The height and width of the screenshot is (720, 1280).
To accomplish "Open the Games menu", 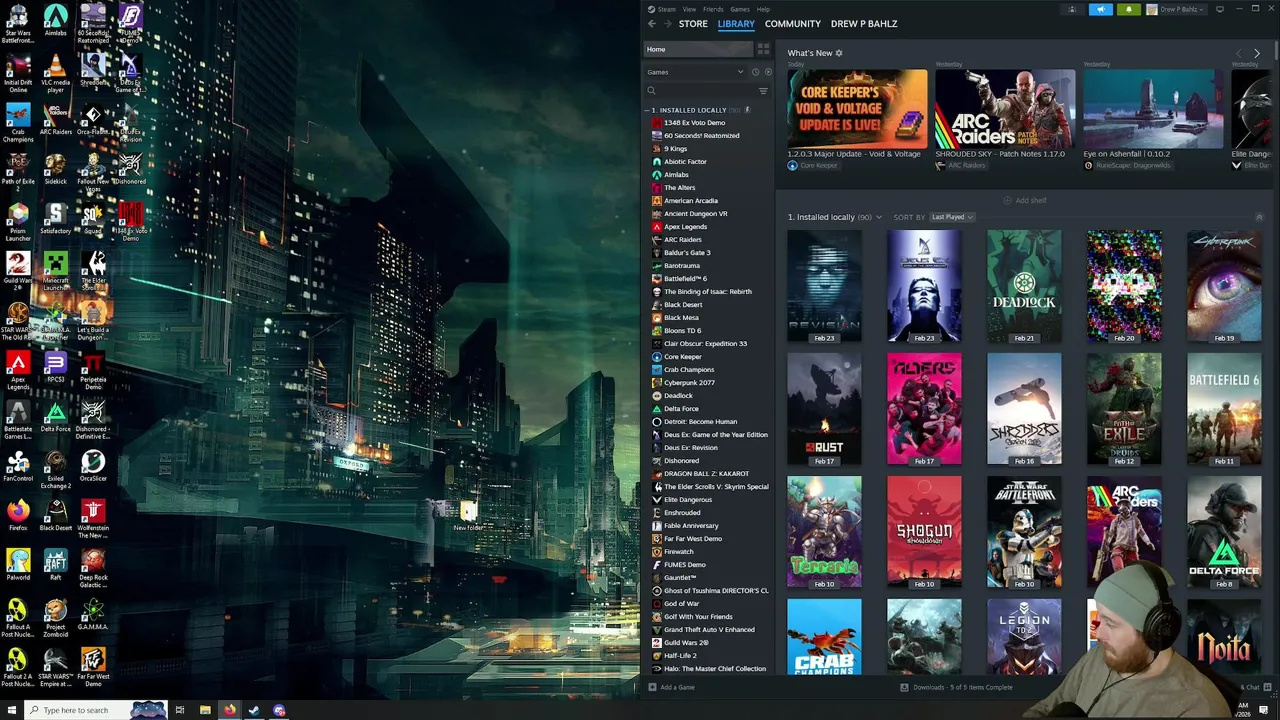I will pyautogui.click(x=739, y=9).
